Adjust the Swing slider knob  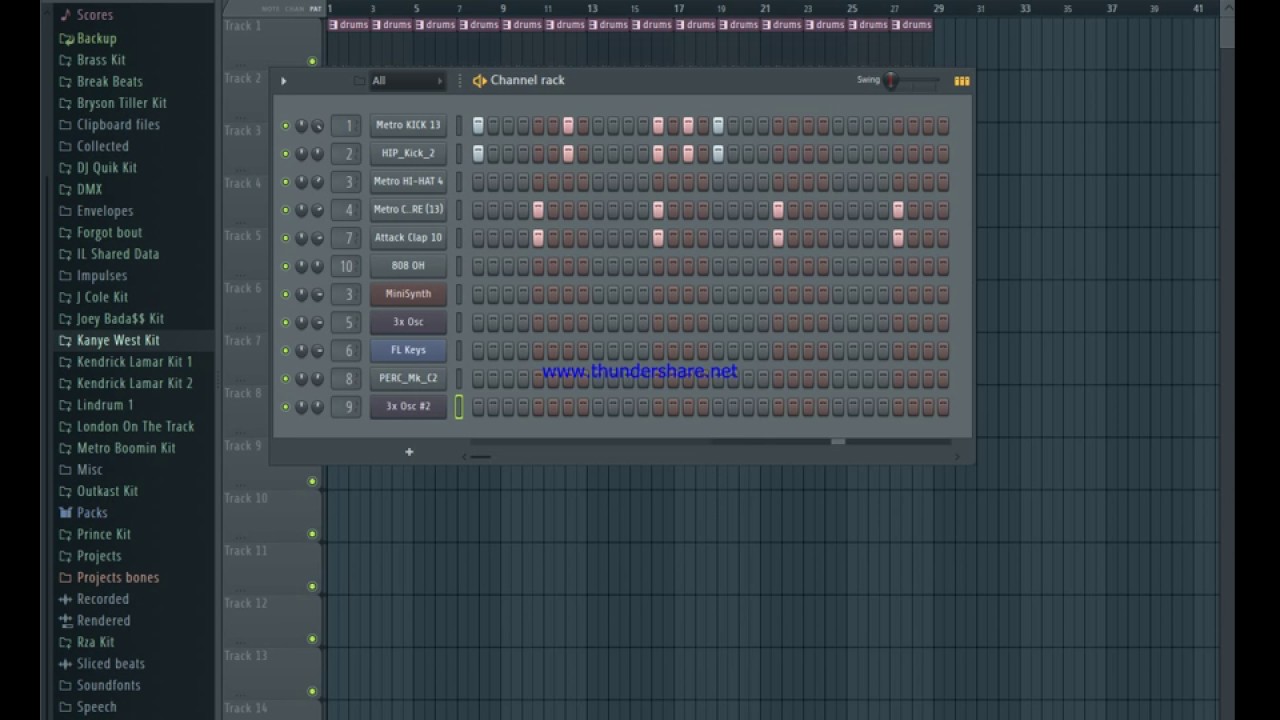[891, 81]
